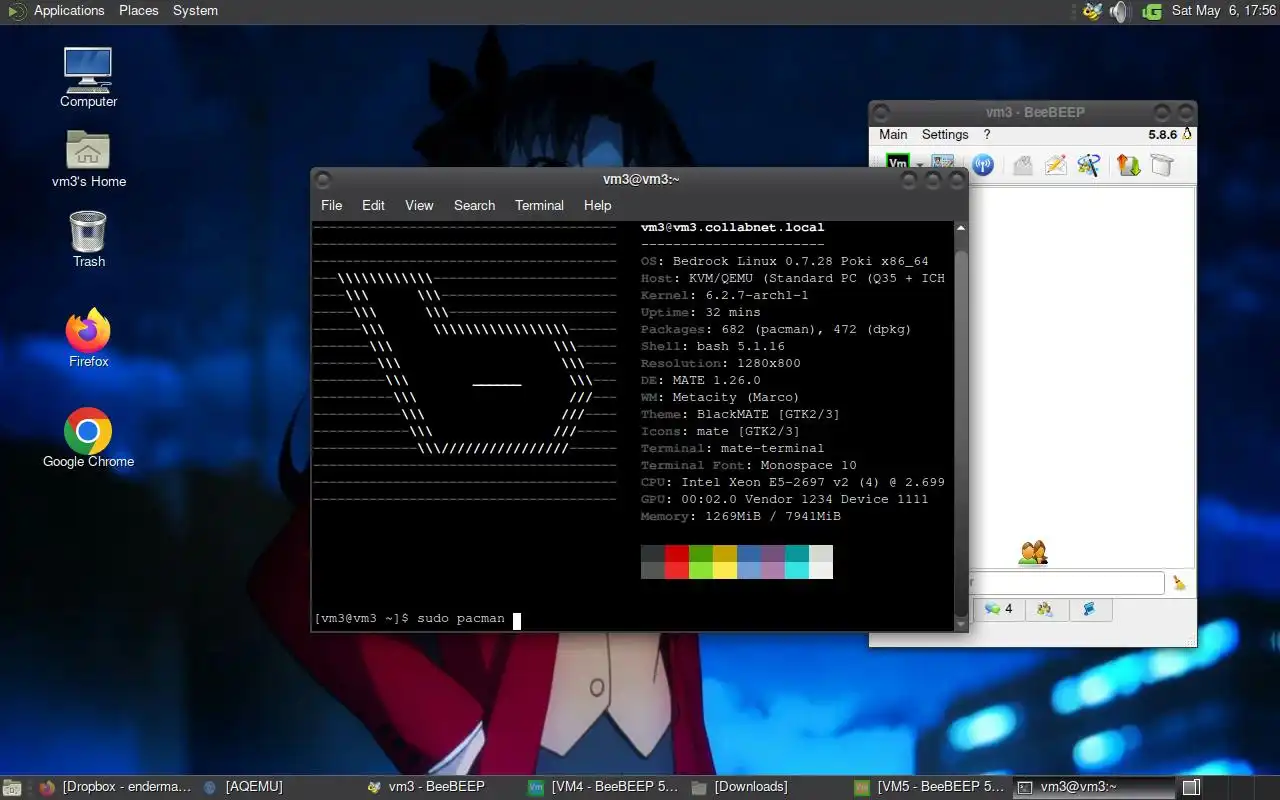Click BeeBEEP create group wand icon
Image resolution: width=1280 pixels, height=800 pixels.
pyautogui.click(x=1089, y=165)
